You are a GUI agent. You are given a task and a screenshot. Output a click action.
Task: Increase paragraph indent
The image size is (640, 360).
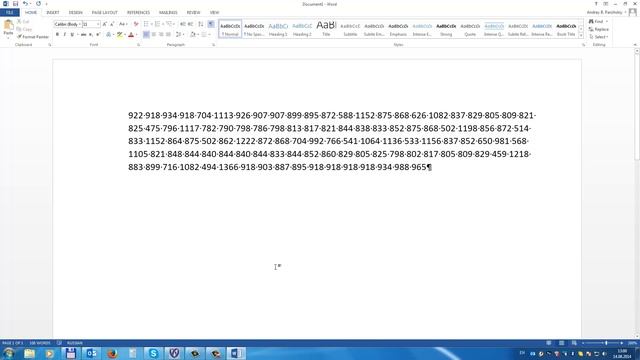pos(190,24)
